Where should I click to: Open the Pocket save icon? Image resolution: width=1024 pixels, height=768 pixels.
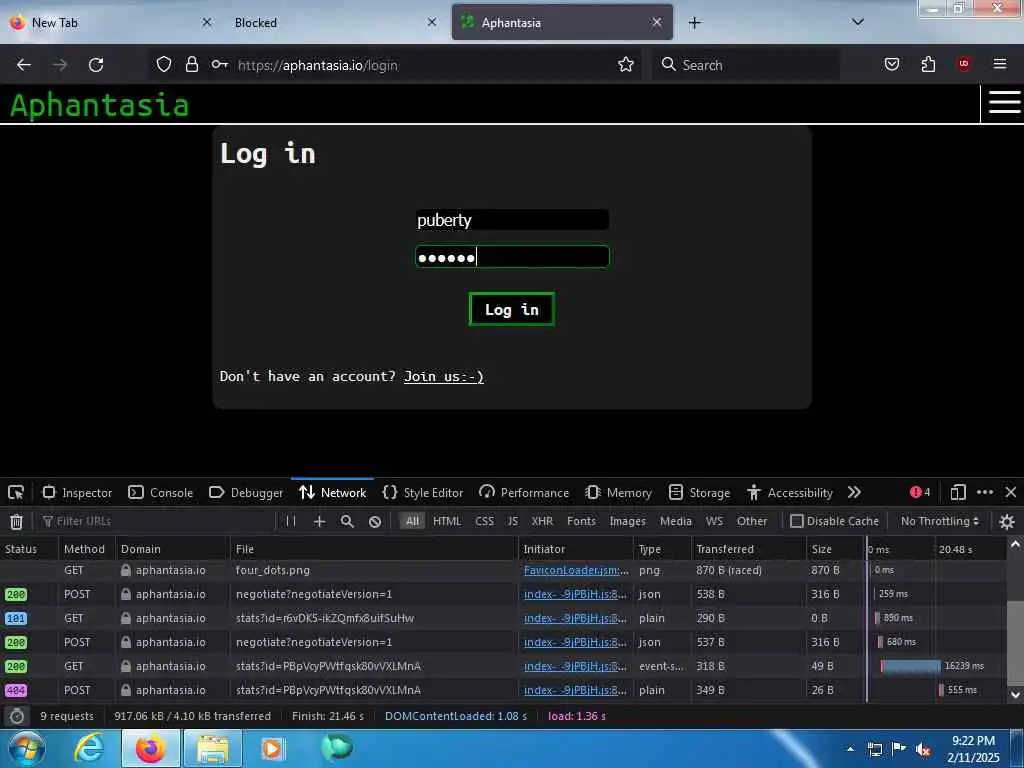click(x=891, y=64)
